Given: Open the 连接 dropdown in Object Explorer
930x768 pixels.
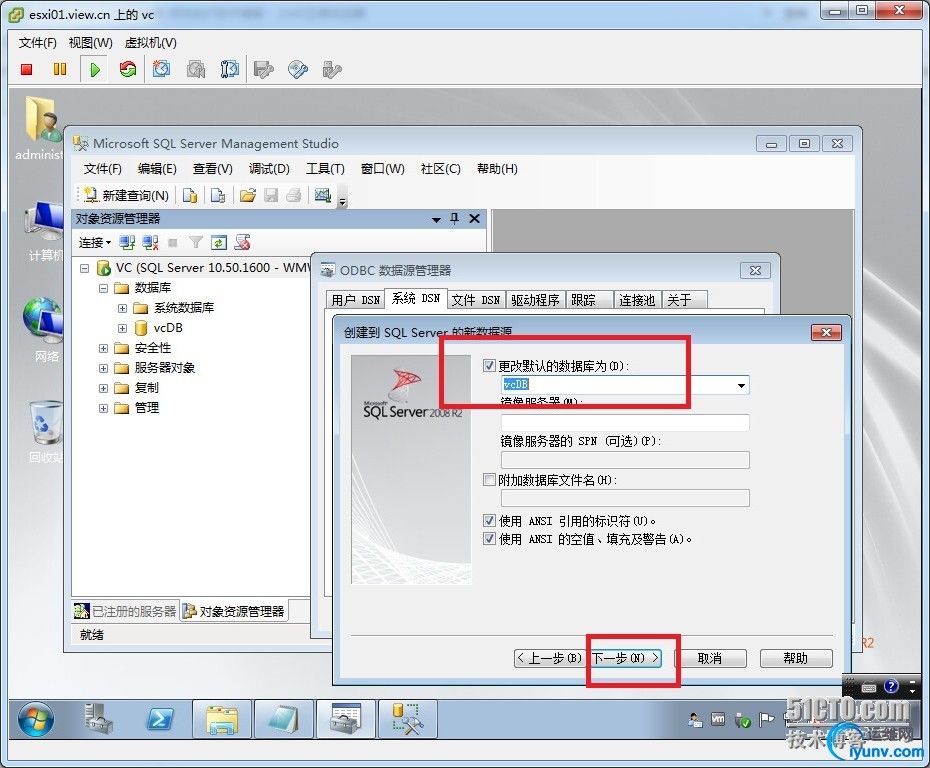Looking at the screenshot, I should click(x=95, y=243).
